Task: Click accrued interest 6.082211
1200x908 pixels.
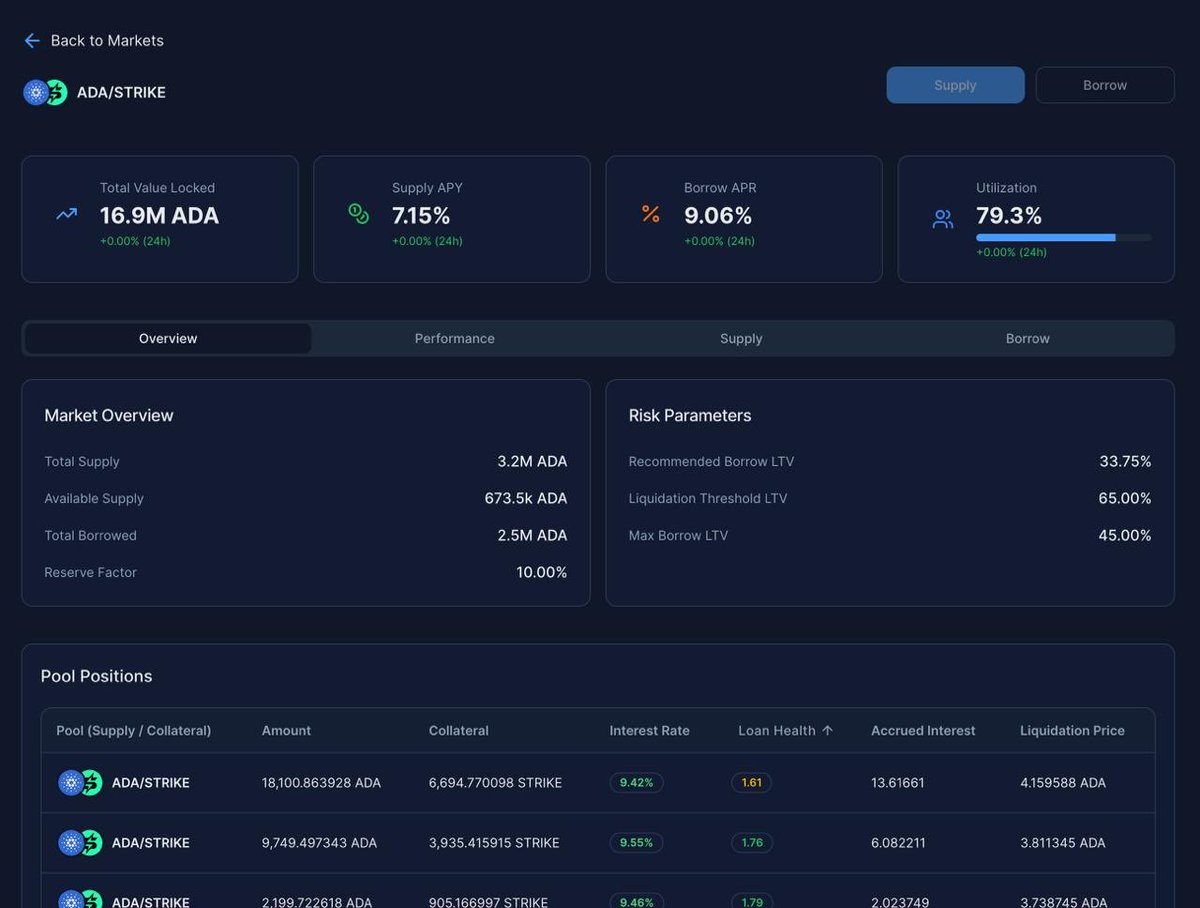Action: click(x=898, y=843)
